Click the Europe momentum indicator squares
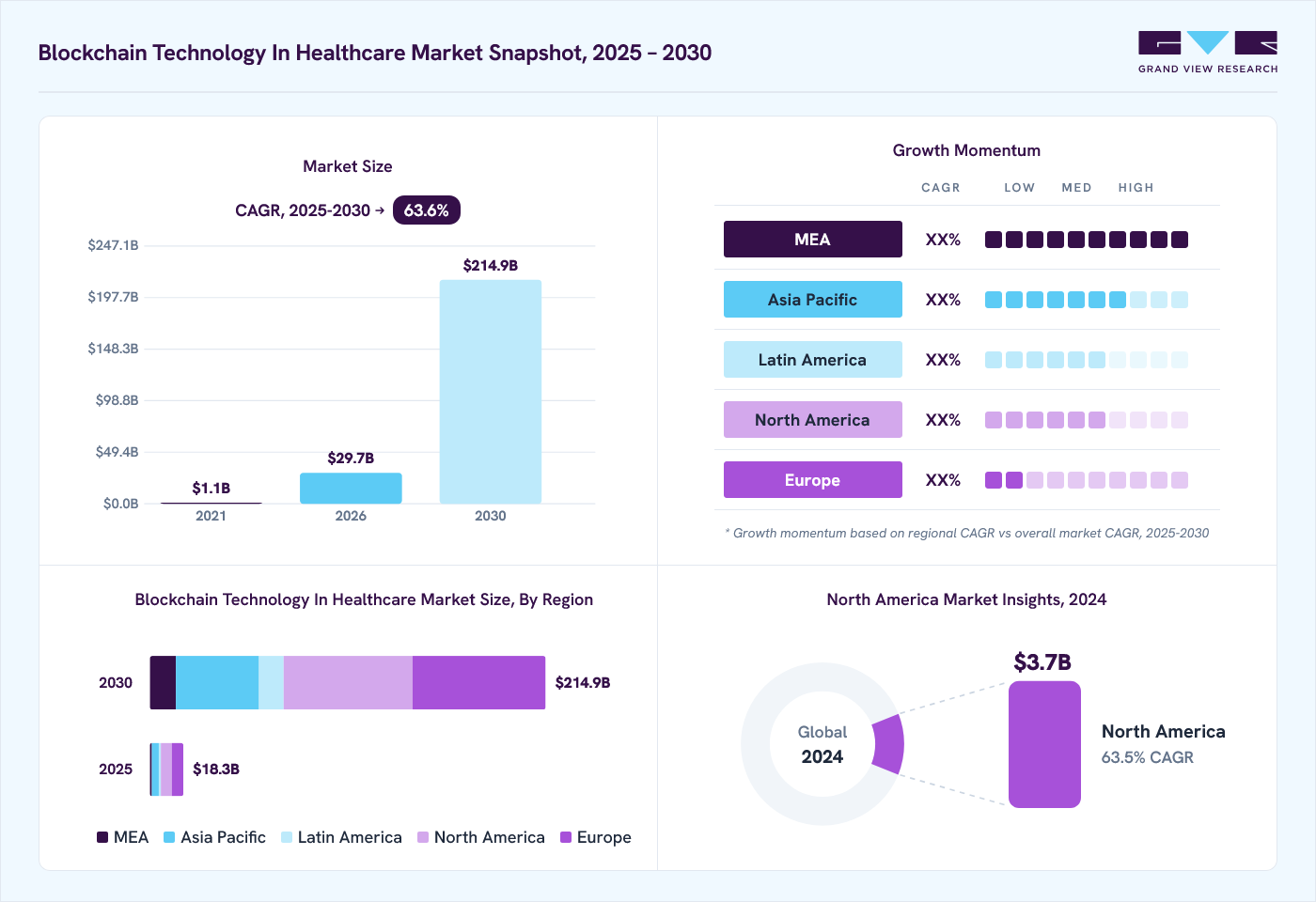 coord(1087,480)
